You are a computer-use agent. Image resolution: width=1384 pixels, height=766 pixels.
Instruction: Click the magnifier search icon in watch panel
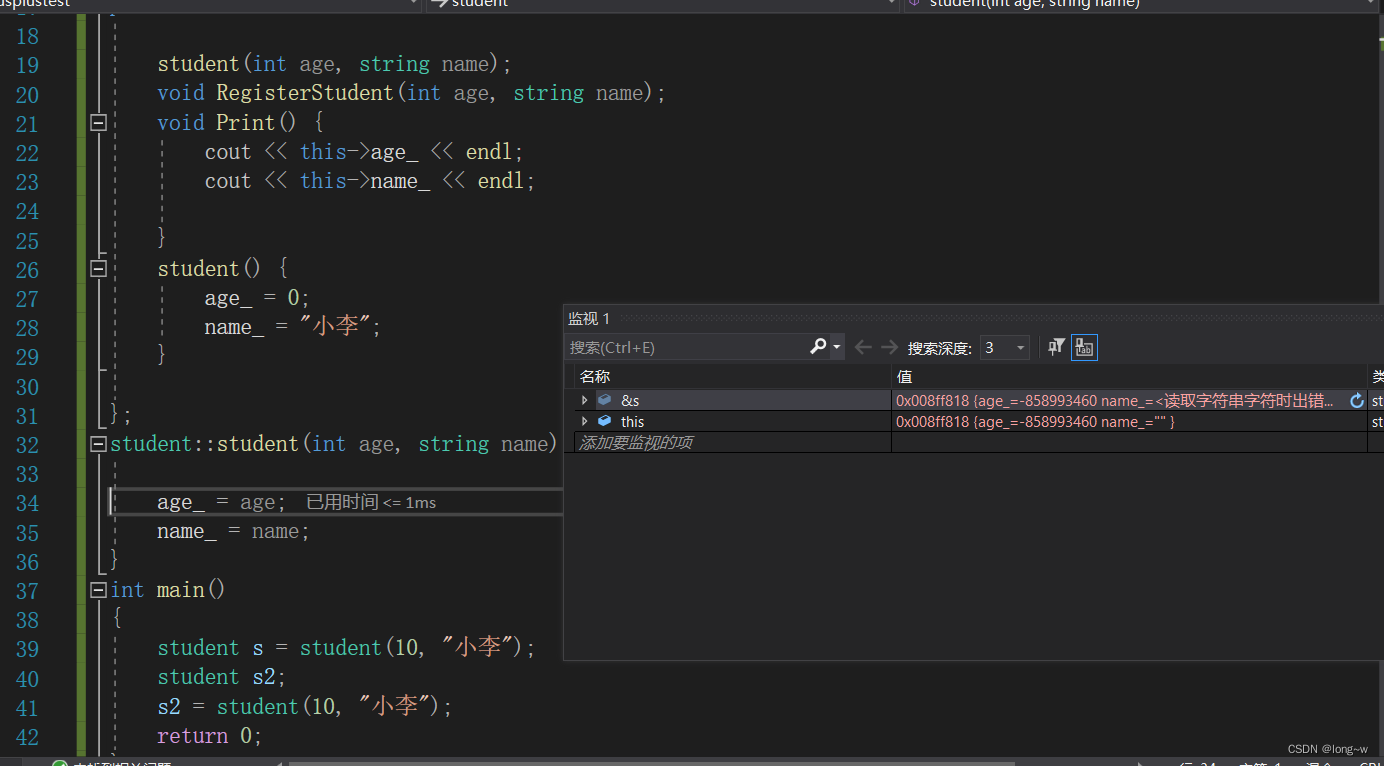[x=818, y=347]
